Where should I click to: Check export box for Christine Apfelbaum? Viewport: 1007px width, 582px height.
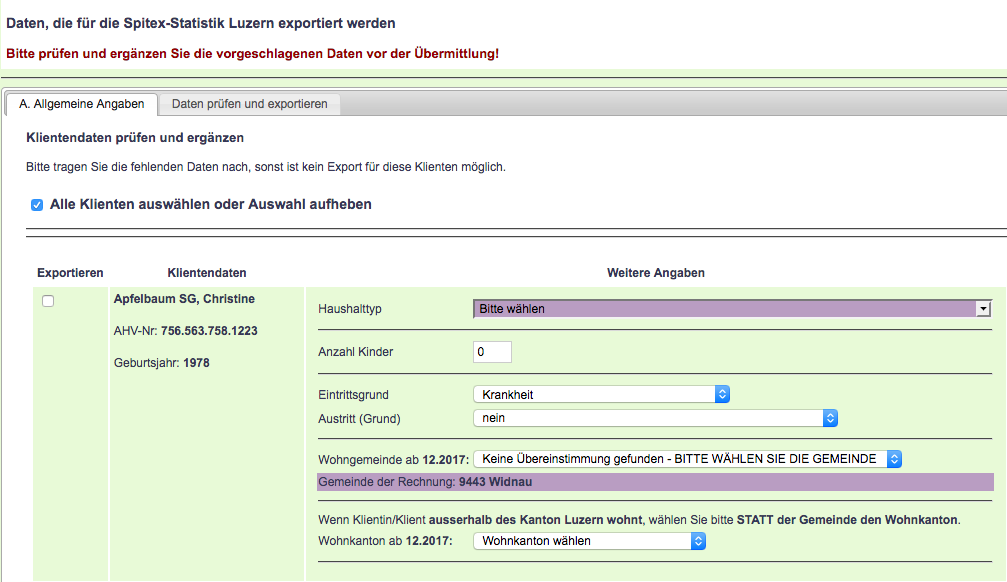[x=48, y=301]
